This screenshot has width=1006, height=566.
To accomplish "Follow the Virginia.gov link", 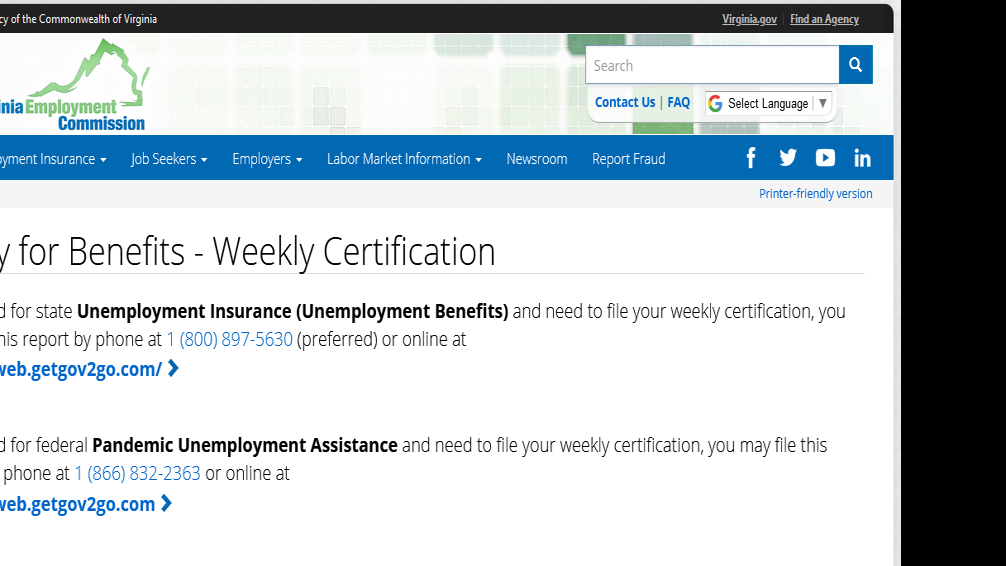I will pyautogui.click(x=749, y=19).
